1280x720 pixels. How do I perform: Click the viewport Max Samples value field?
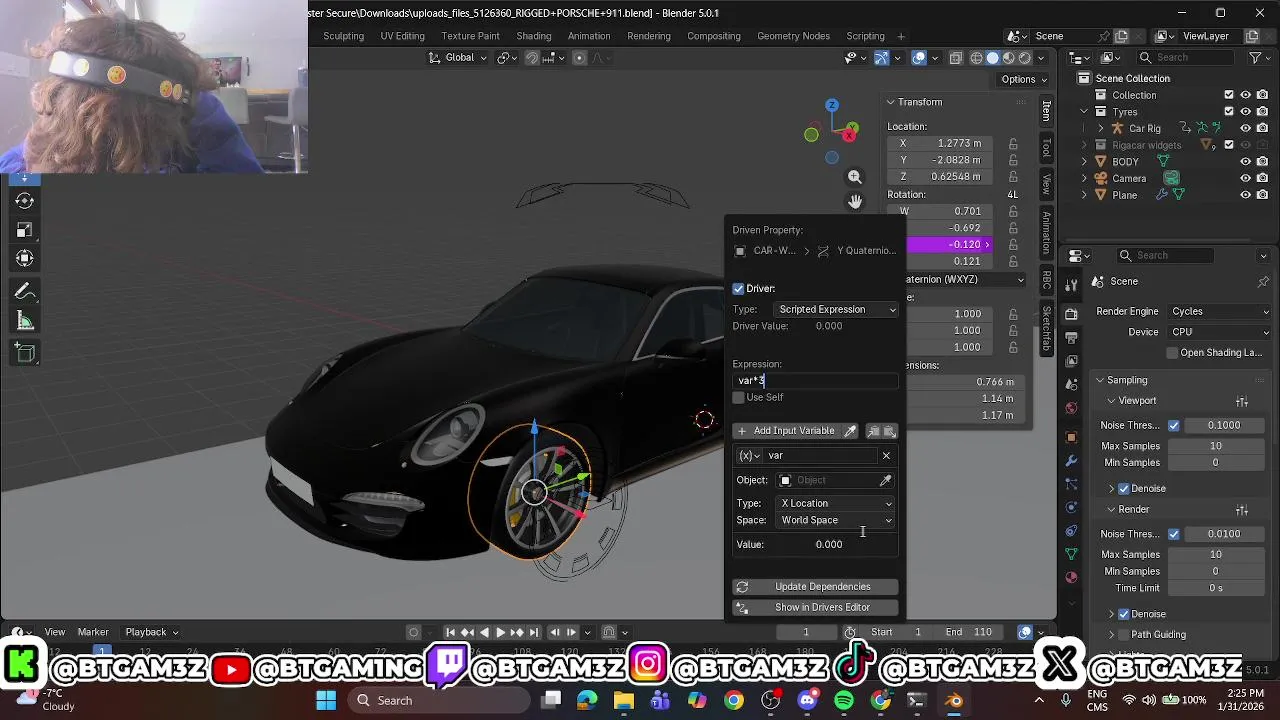pos(1215,446)
